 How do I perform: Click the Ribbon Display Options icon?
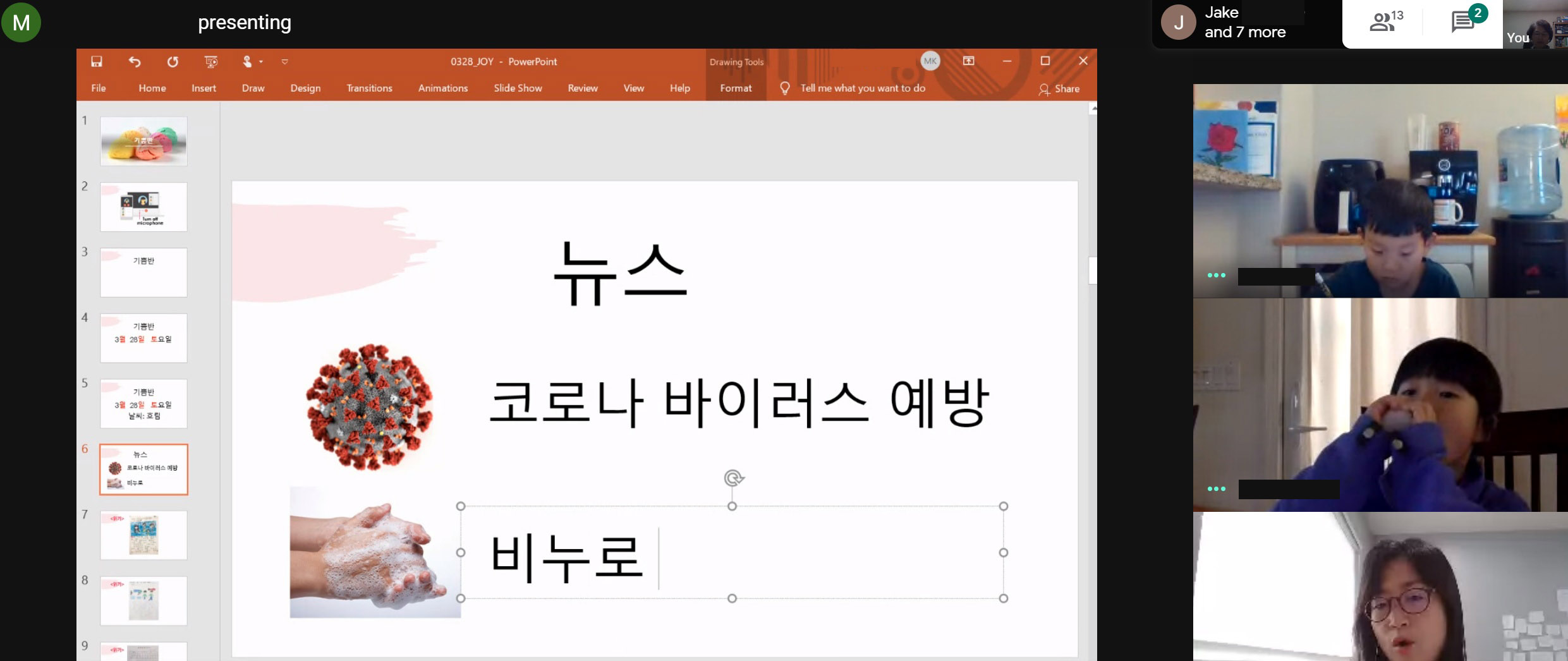point(968,61)
